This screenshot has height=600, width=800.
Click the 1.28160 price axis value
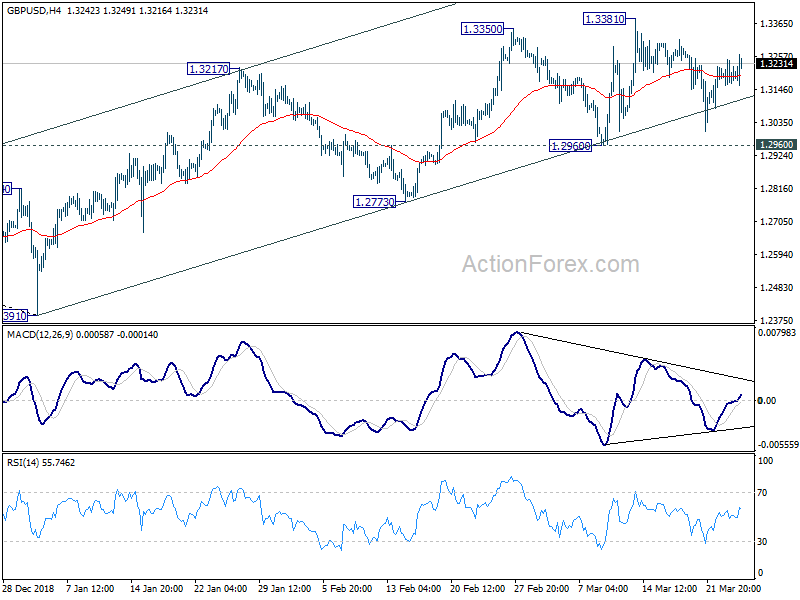point(777,189)
